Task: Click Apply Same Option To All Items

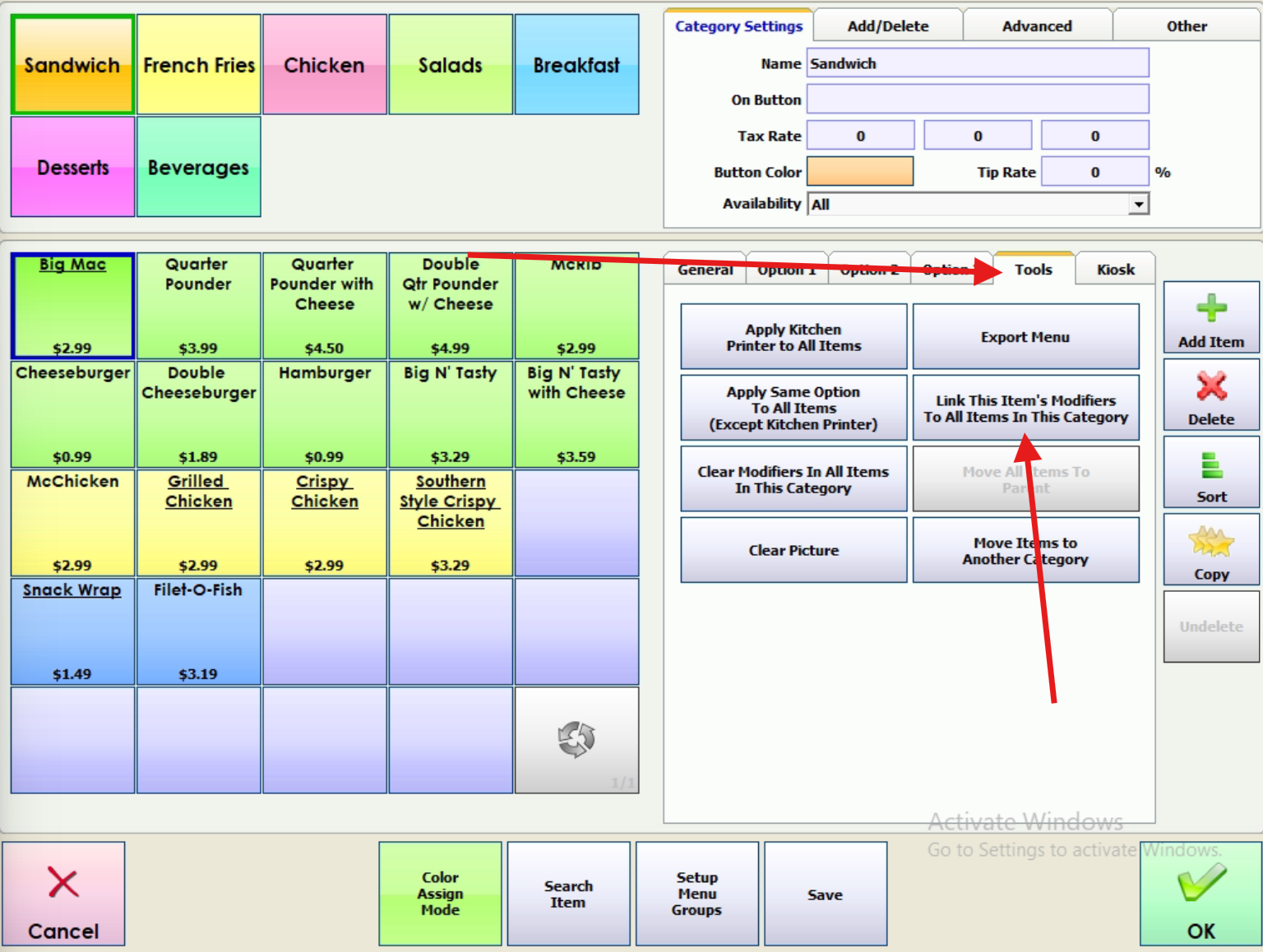Action: [793, 408]
